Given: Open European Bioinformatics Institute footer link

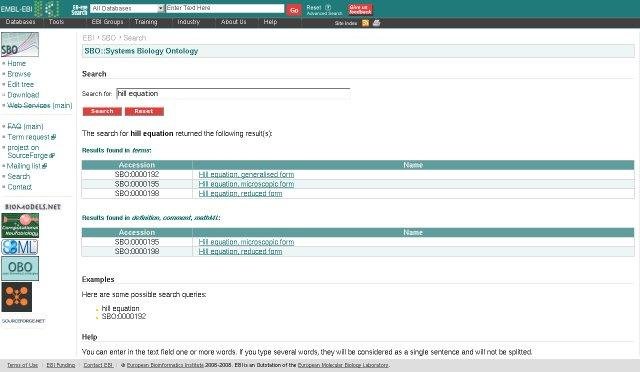Looking at the screenshot, I should pos(165,365).
